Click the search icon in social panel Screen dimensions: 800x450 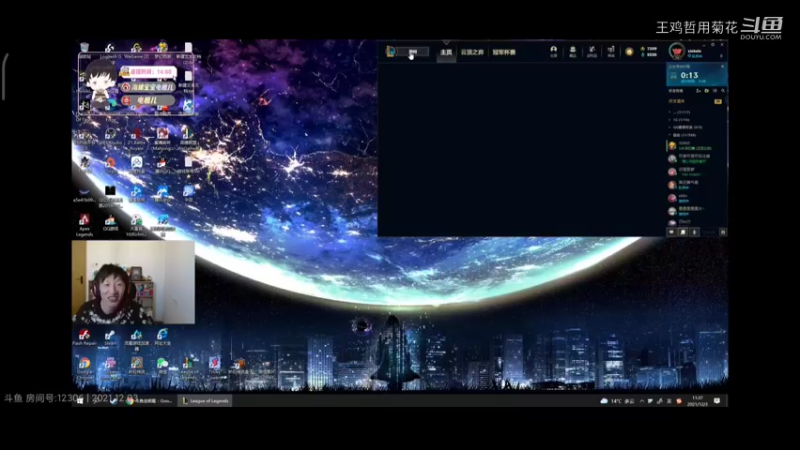click(723, 91)
